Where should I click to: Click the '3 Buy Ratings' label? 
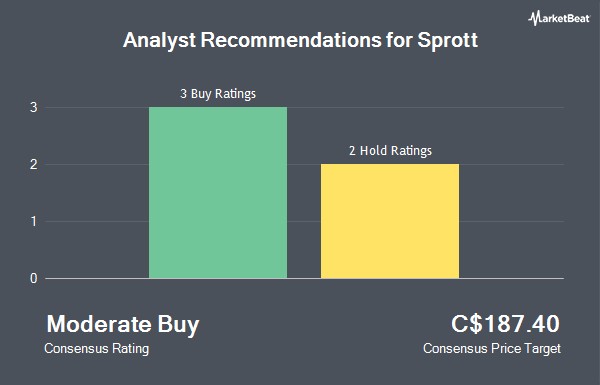coord(218,94)
